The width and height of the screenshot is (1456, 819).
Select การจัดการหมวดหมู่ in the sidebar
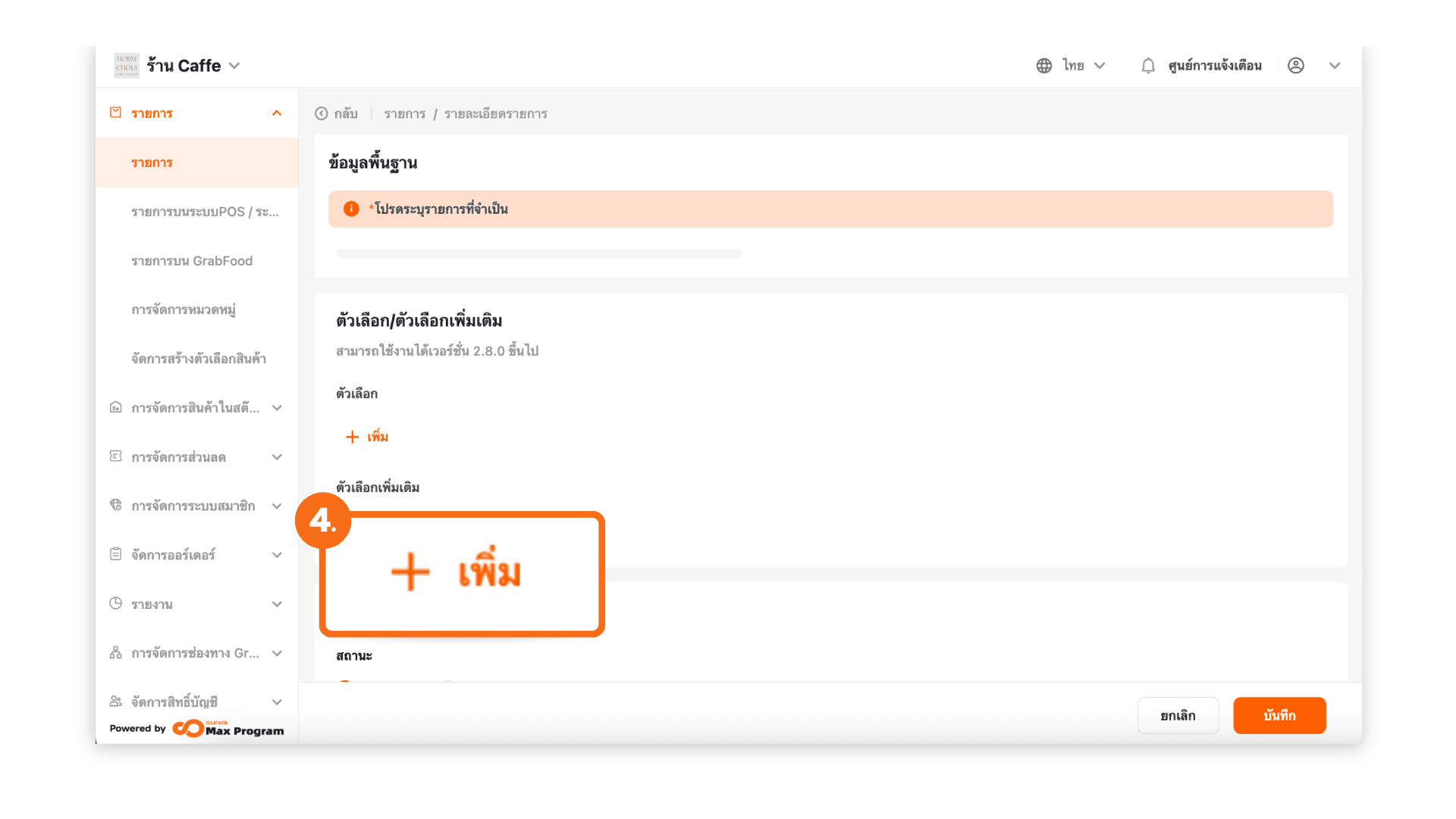184,309
